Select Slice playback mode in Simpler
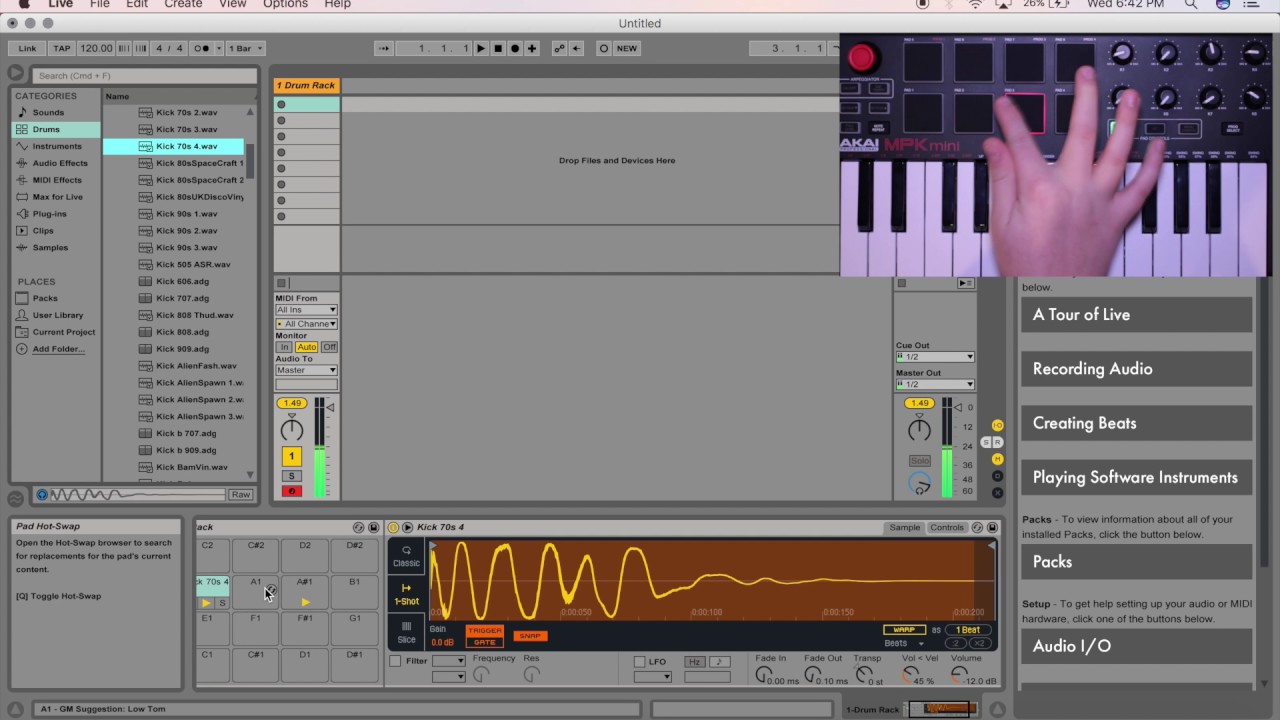The width and height of the screenshot is (1280, 720). coord(406,632)
